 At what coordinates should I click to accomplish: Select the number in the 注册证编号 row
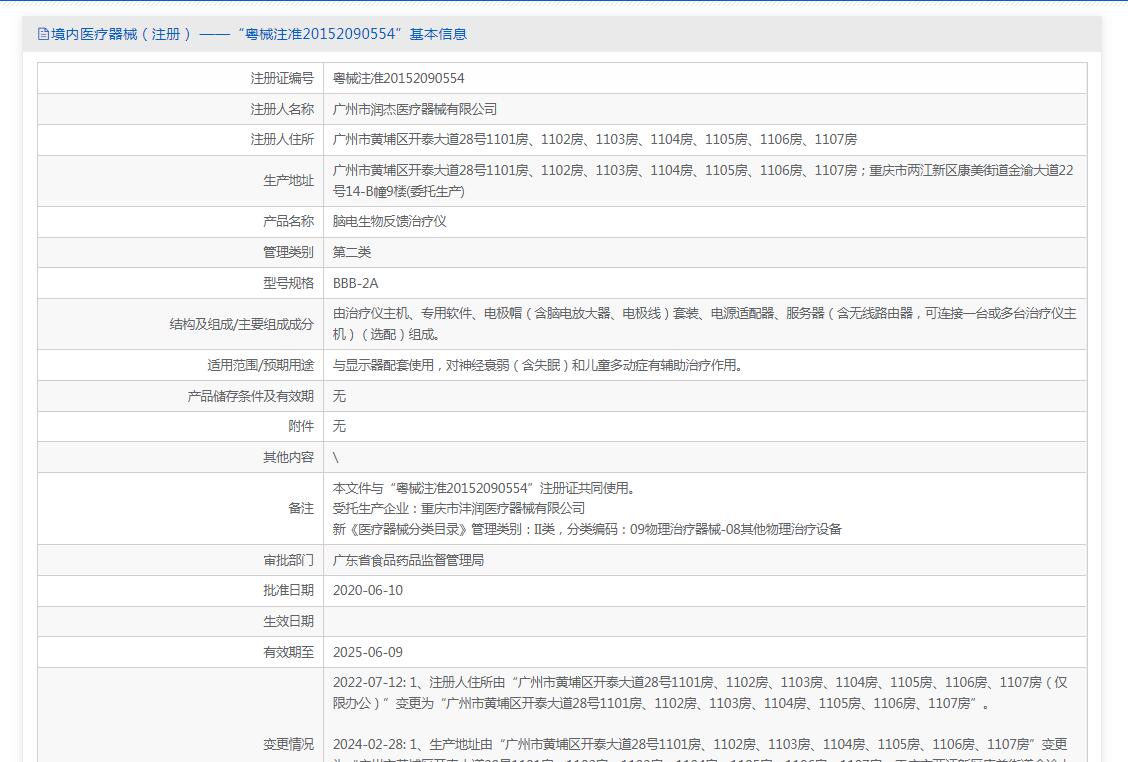coord(398,78)
